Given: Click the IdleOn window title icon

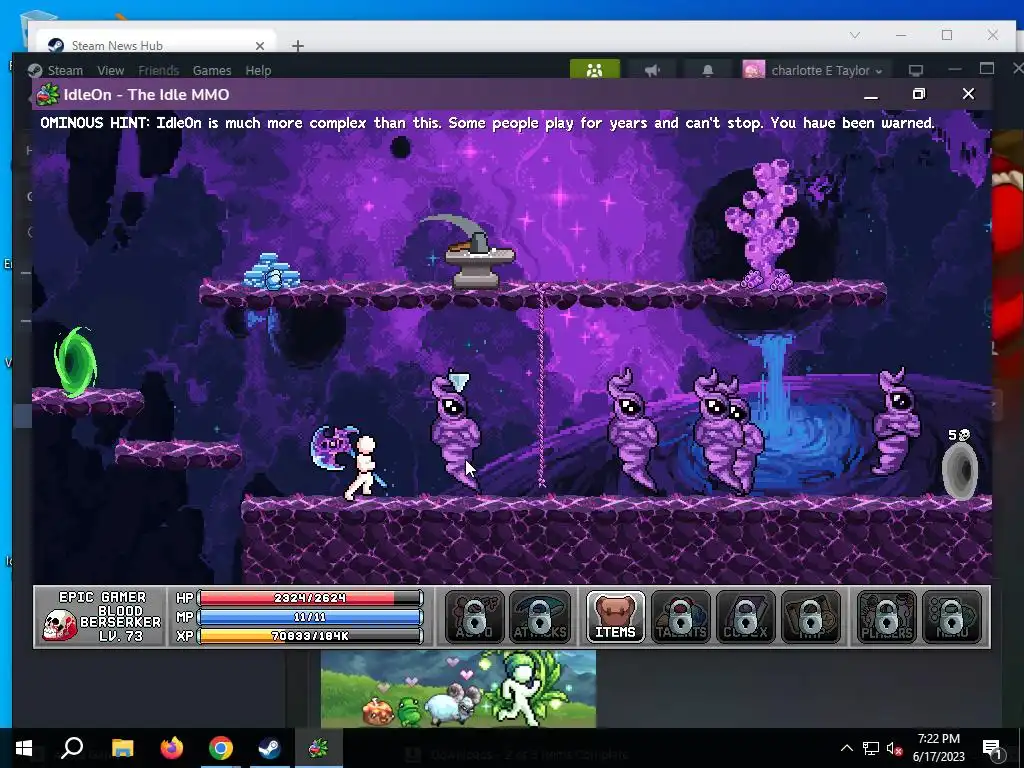Looking at the screenshot, I should pyautogui.click(x=48, y=95).
